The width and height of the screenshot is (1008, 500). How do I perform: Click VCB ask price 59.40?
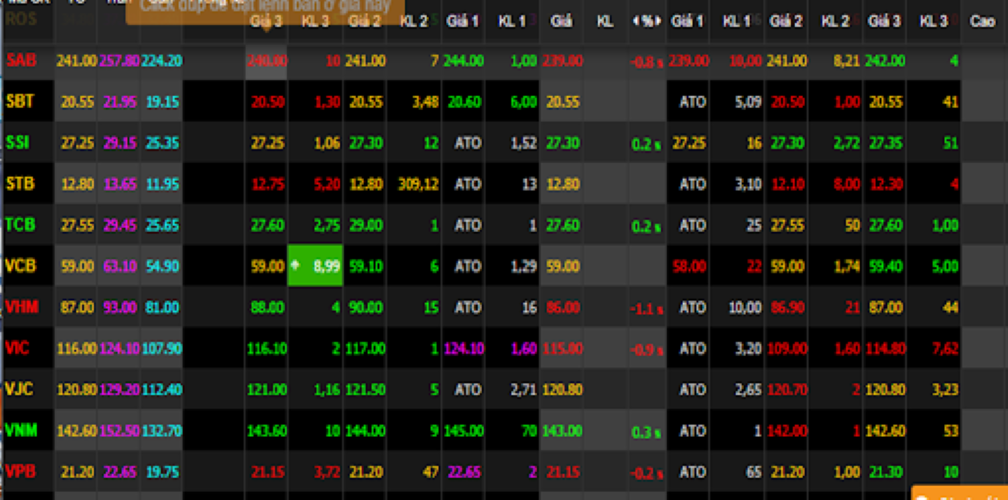(887, 266)
